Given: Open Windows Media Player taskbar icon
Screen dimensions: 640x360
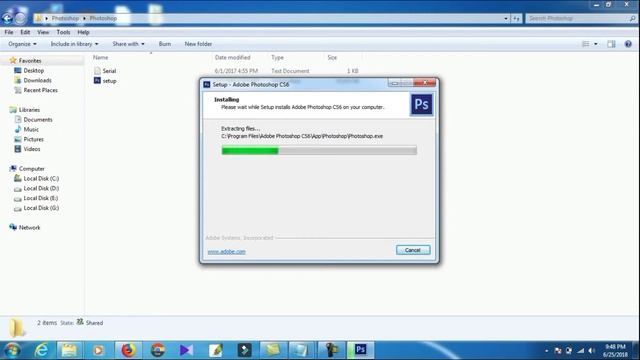Looking at the screenshot, I should 98,350.
